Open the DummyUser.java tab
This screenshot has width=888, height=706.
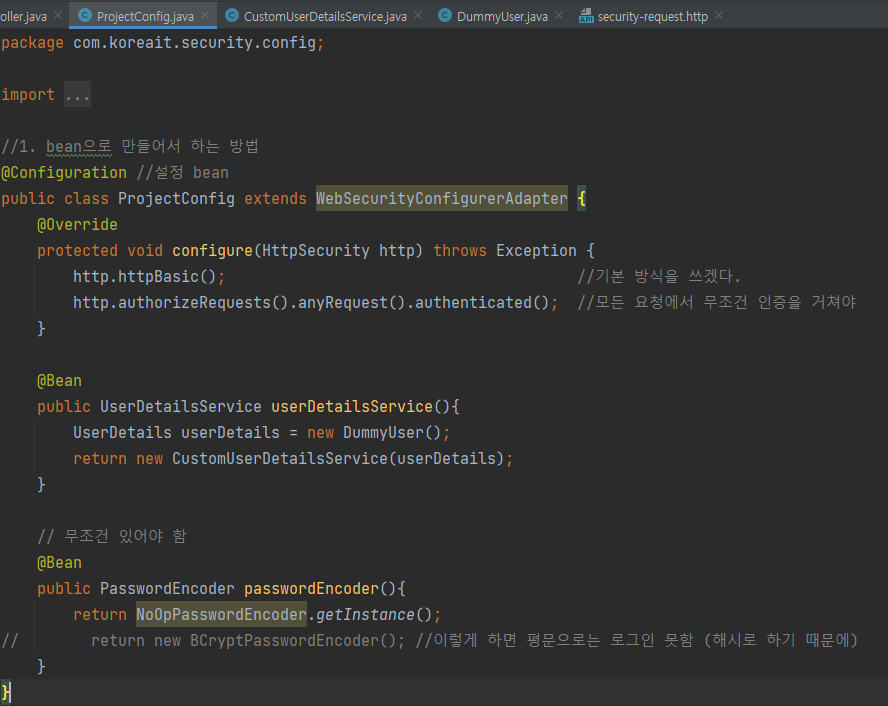[x=502, y=16]
